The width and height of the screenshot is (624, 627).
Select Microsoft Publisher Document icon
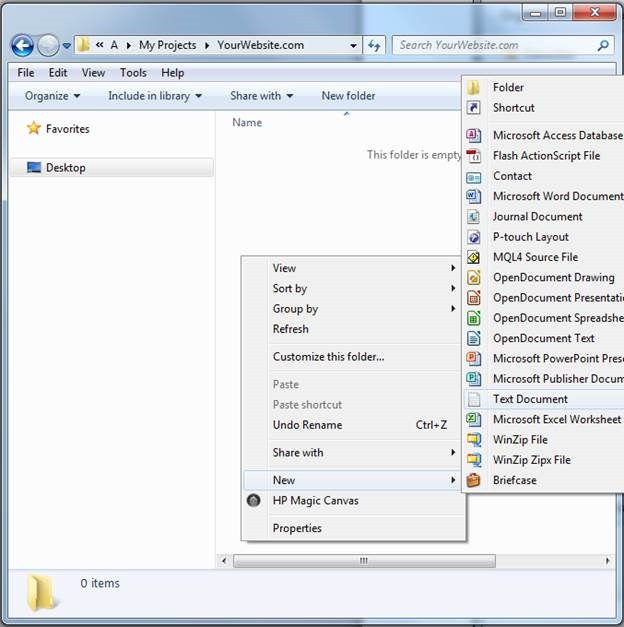[x=474, y=379]
